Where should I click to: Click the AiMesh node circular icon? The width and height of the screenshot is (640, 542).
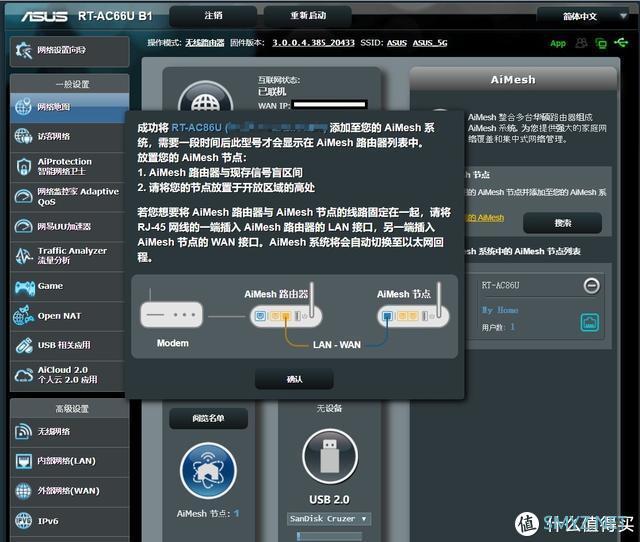coord(208,471)
